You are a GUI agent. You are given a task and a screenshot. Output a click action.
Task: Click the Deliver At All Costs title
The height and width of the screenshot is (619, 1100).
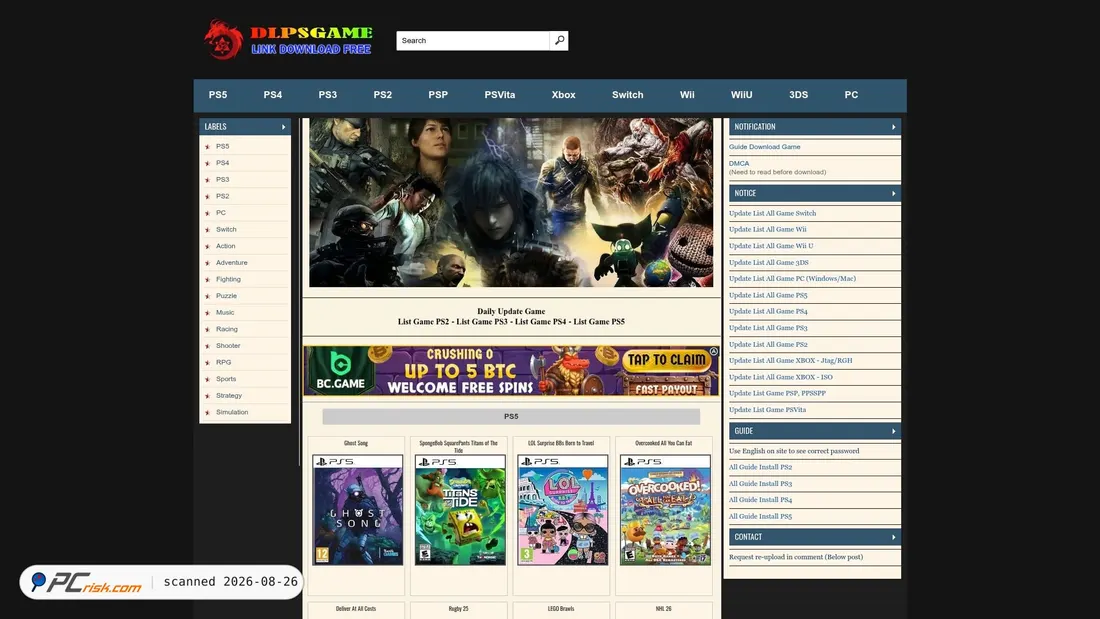356,609
